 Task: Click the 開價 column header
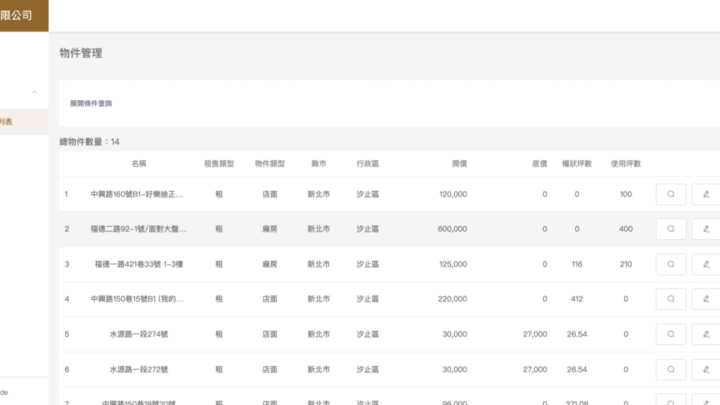click(x=459, y=163)
